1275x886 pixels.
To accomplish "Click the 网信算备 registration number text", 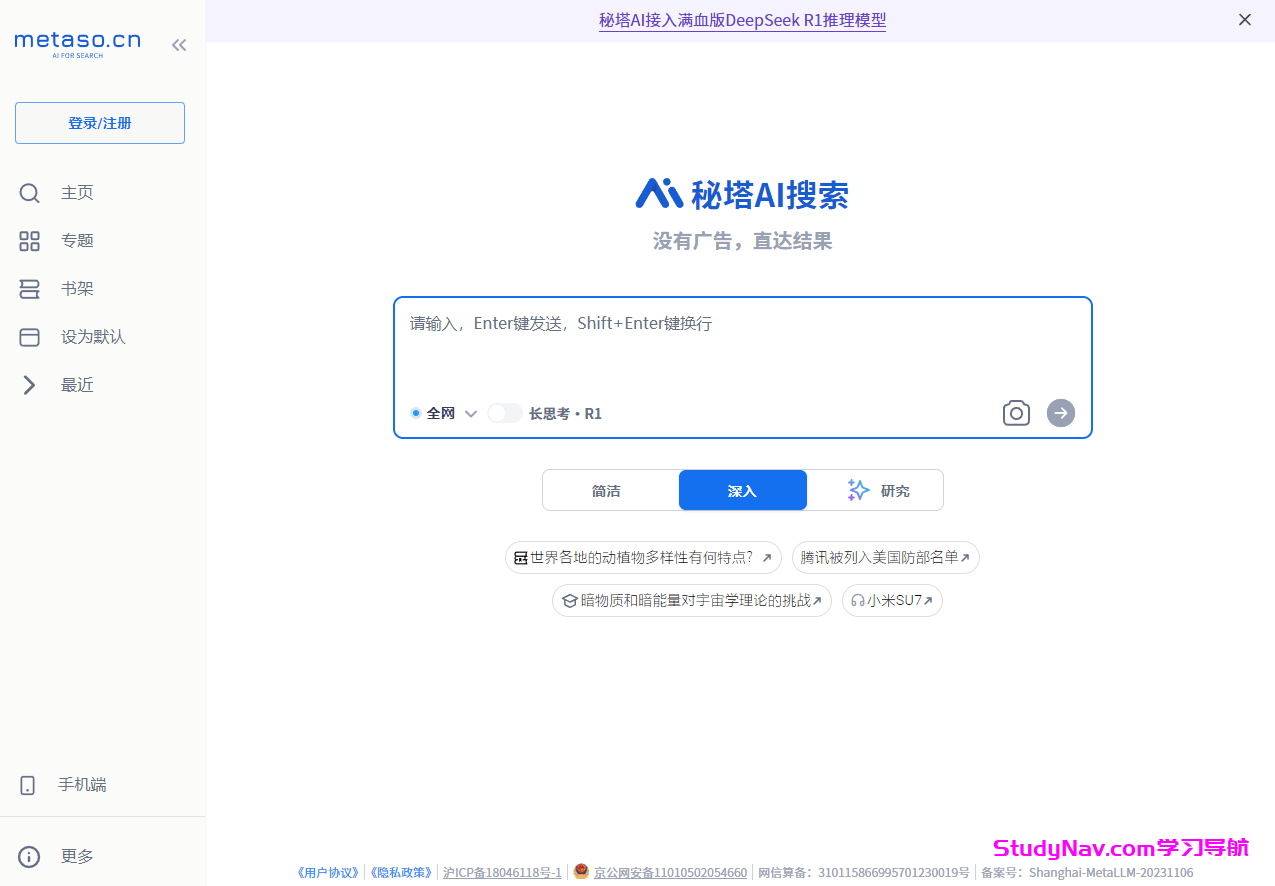I will click(x=864, y=873).
